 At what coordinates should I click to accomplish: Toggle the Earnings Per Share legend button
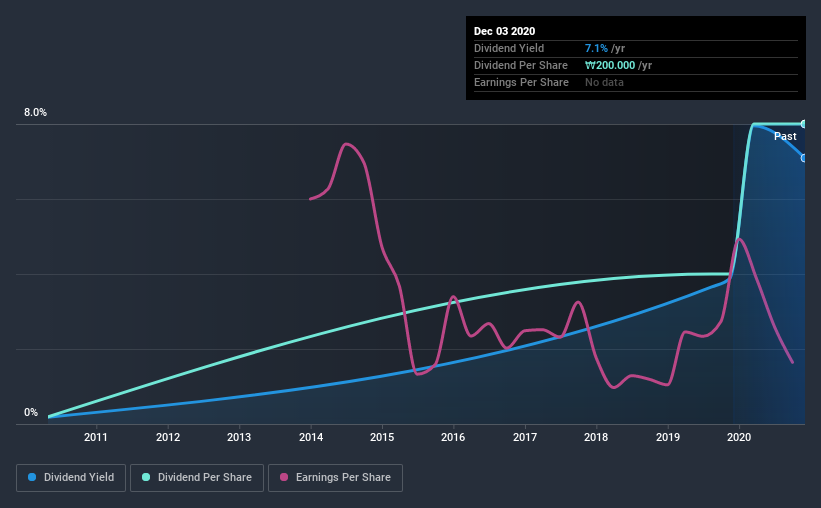(x=335, y=478)
